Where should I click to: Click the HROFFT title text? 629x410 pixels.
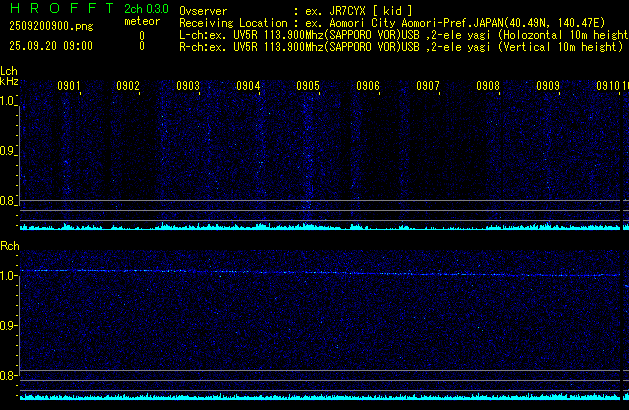[60, 9]
